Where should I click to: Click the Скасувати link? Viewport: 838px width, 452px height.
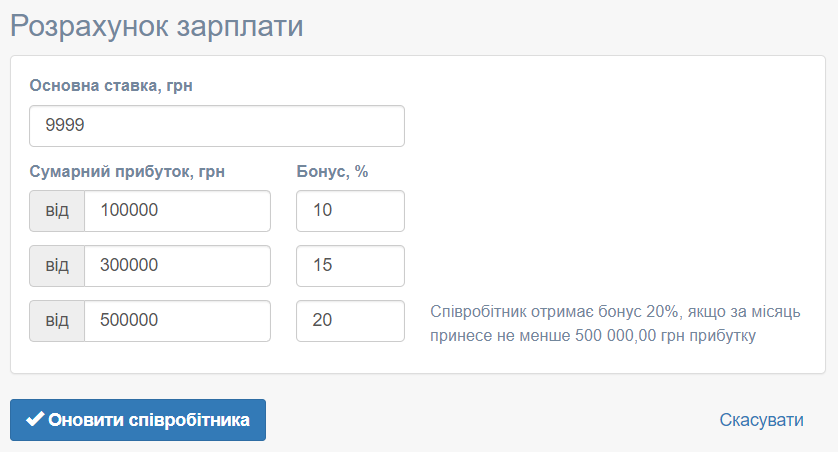(761, 420)
